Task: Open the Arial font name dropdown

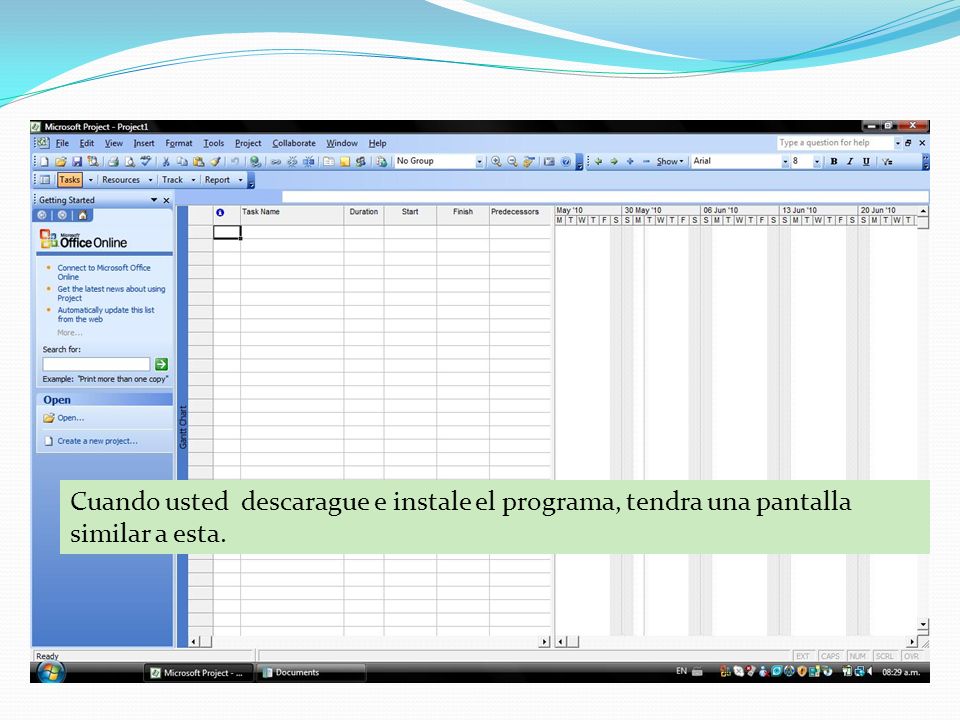Action: coord(785,162)
